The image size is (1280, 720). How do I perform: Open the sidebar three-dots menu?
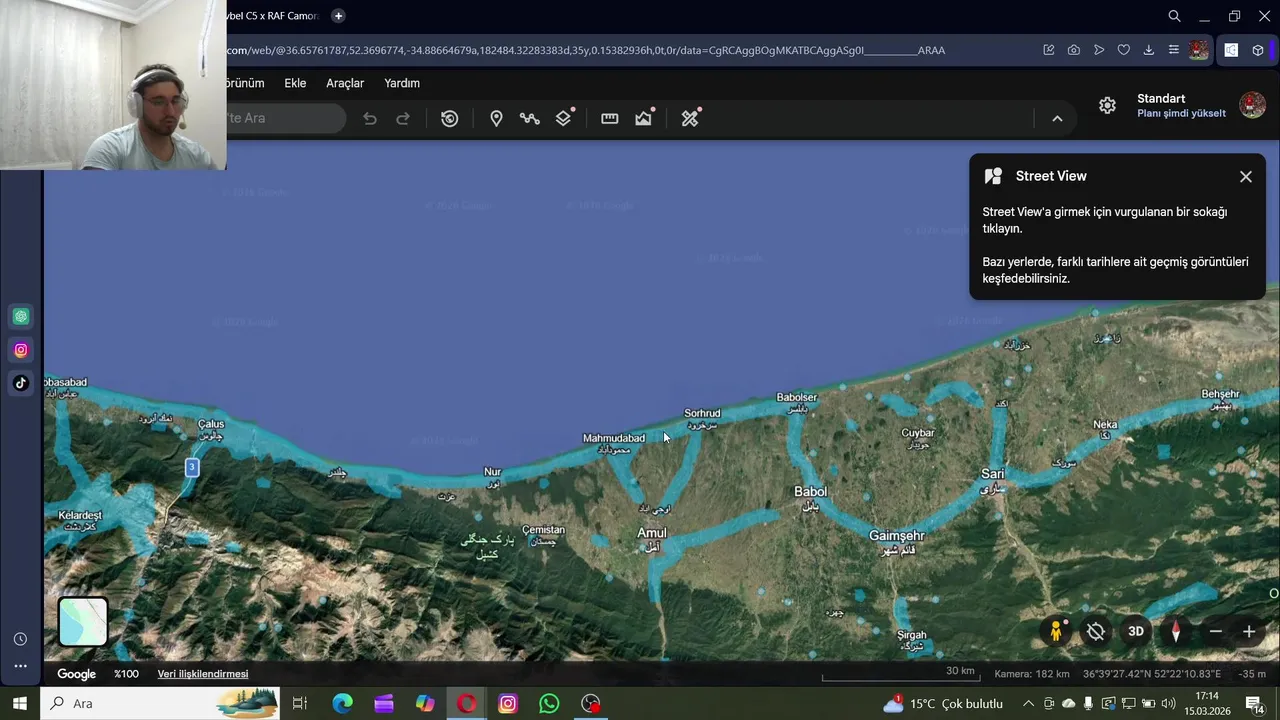[x=20, y=666]
